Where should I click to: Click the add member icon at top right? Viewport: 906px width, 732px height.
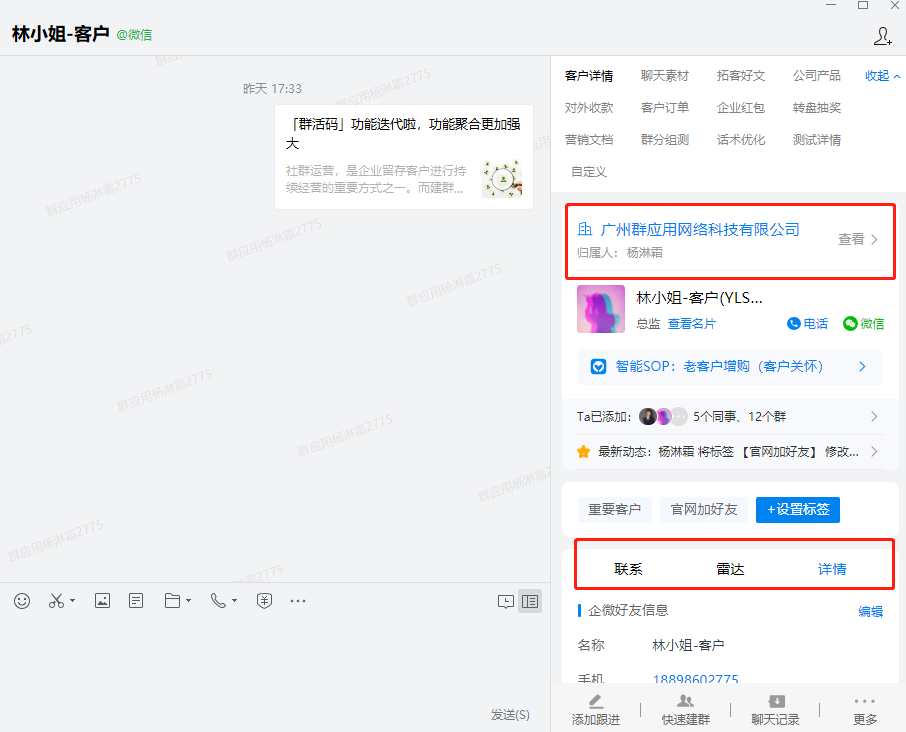[882, 36]
